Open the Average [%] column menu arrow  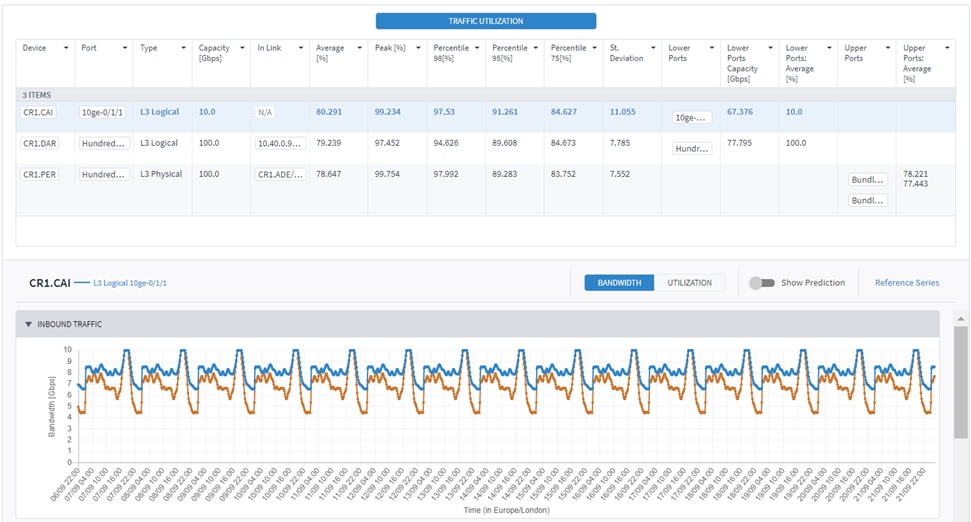click(360, 48)
